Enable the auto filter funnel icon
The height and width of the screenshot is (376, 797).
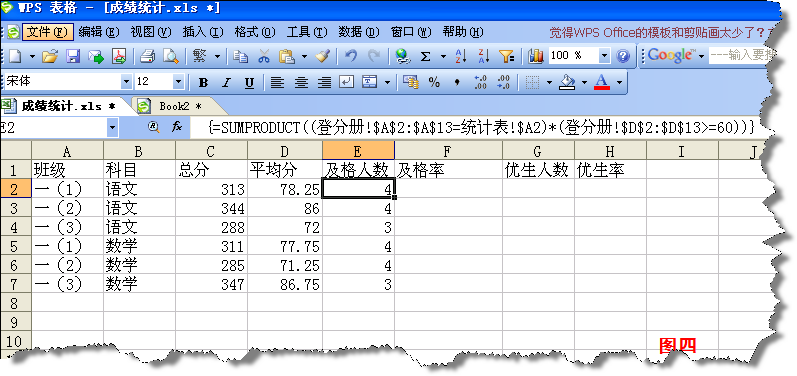pos(507,56)
